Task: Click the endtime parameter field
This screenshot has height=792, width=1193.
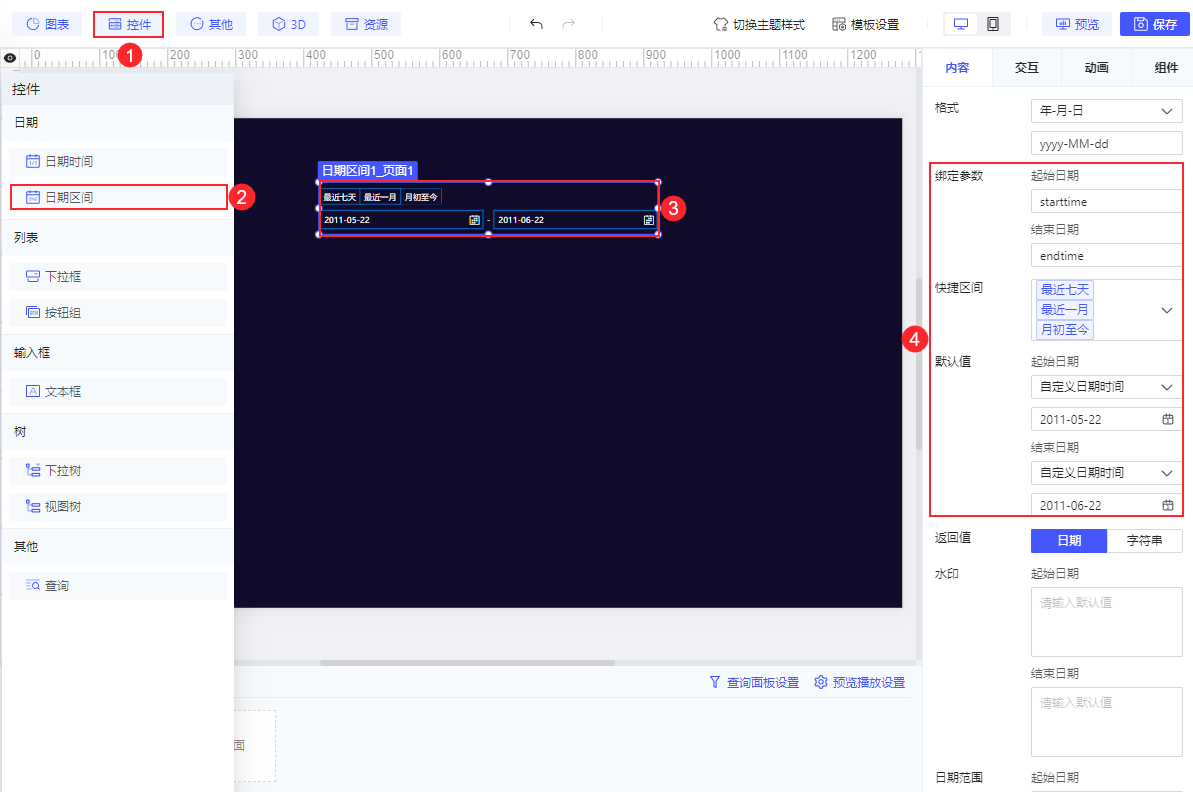Action: click(1106, 256)
